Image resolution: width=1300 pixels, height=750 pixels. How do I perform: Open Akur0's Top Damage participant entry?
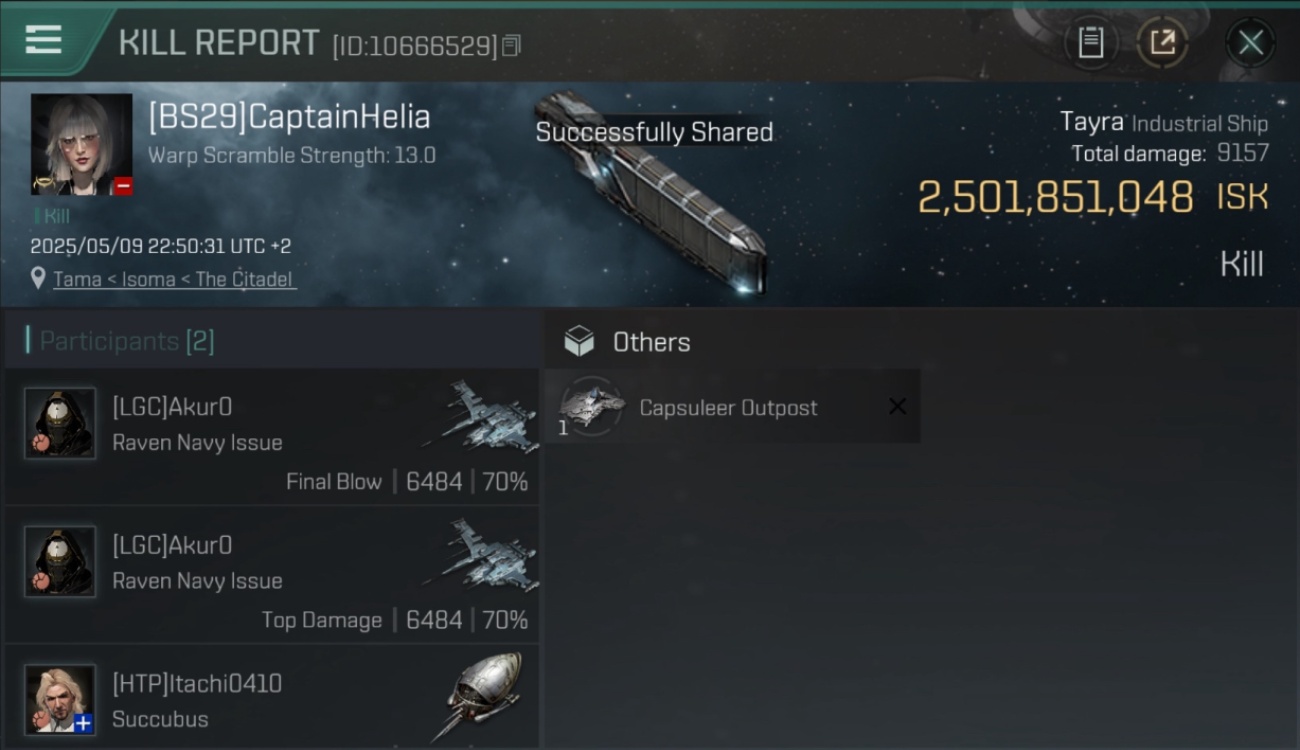(272, 575)
